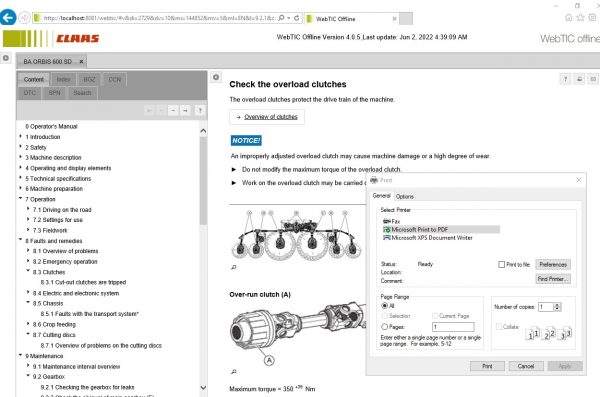The height and width of the screenshot is (397, 600).
Task: Select the Content tab
Action: (x=34, y=79)
